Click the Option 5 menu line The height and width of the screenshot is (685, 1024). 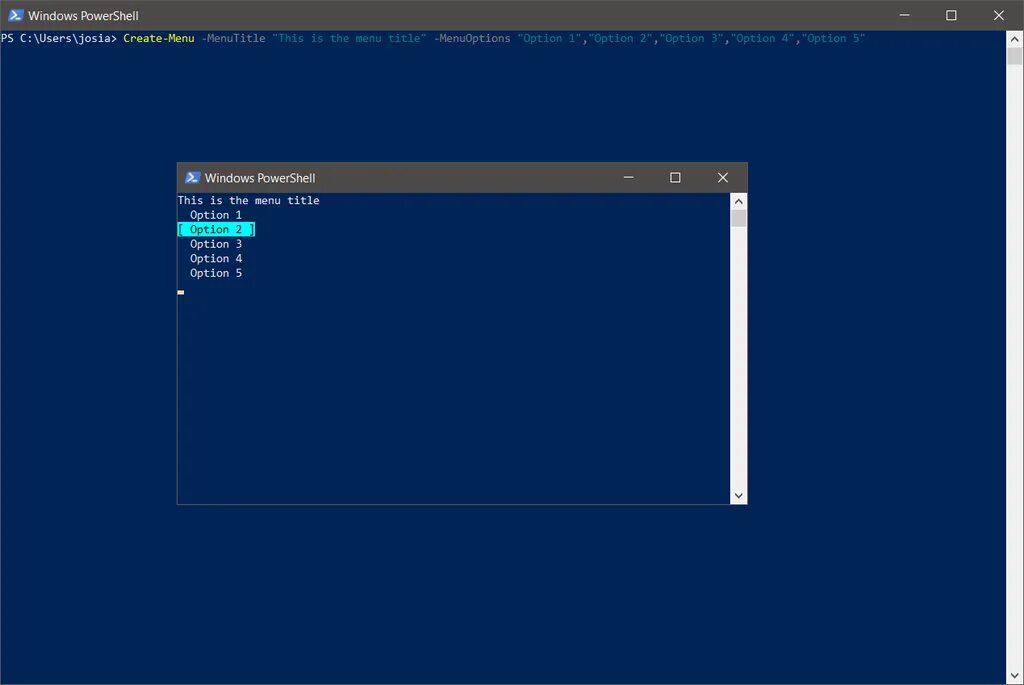click(x=216, y=273)
